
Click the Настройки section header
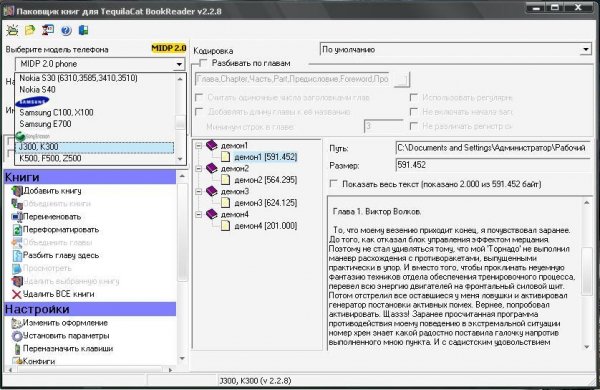pyautogui.click(x=90, y=309)
